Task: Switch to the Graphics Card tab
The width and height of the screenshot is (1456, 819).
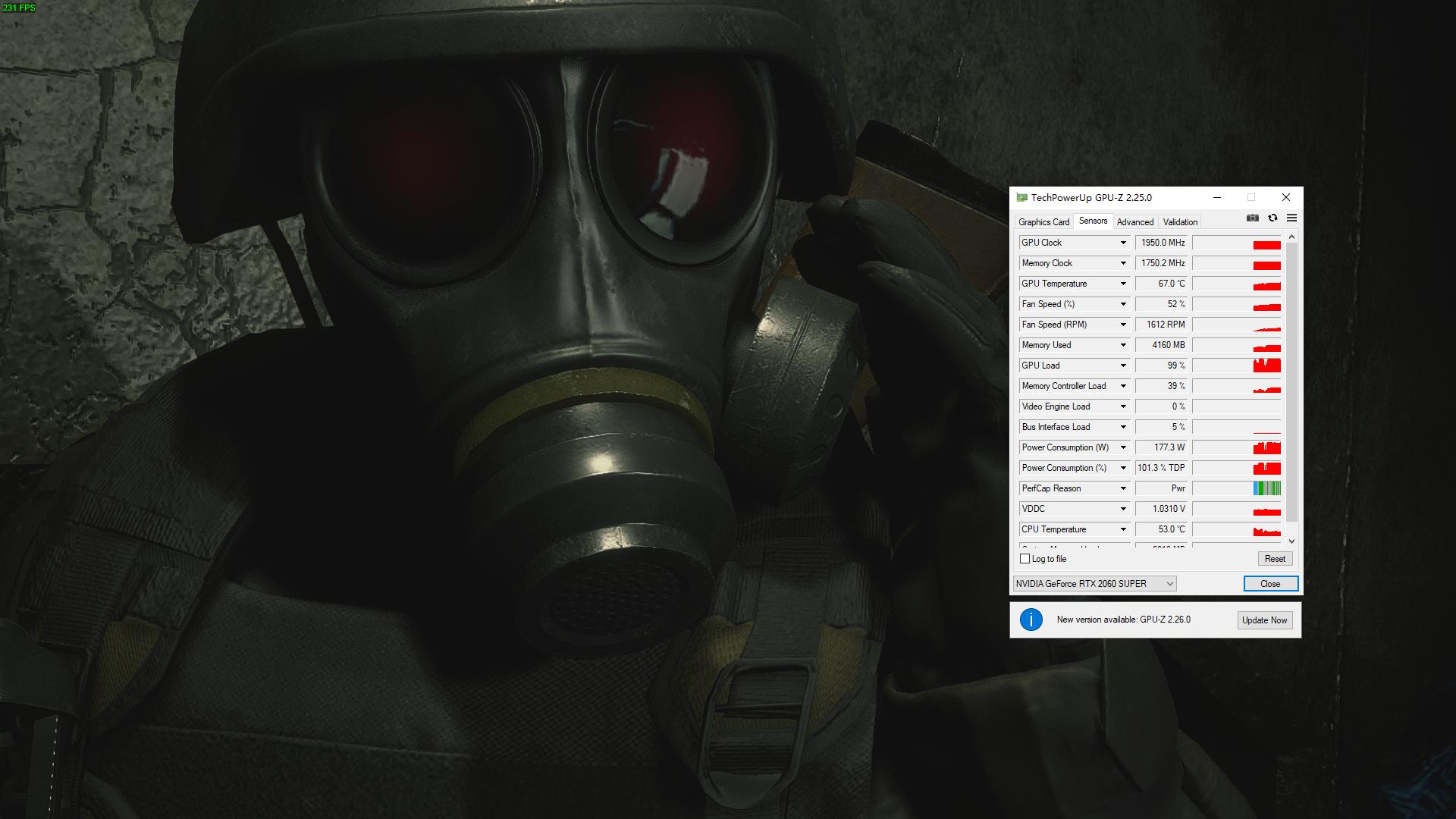Action: tap(1043, 222)
